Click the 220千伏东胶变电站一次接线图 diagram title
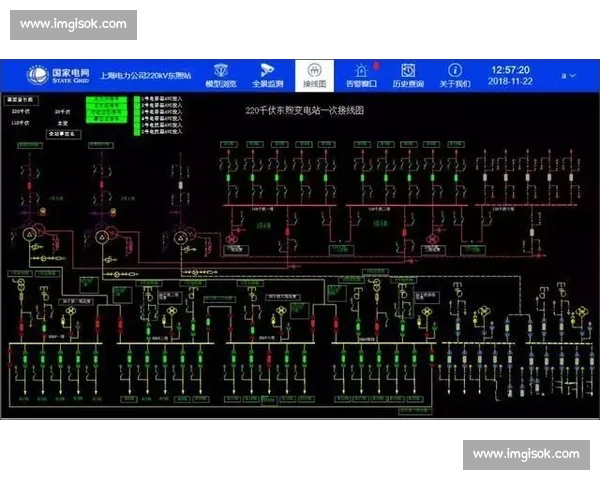Viewport: 600px width, 480px height. (x=299, y=112)
